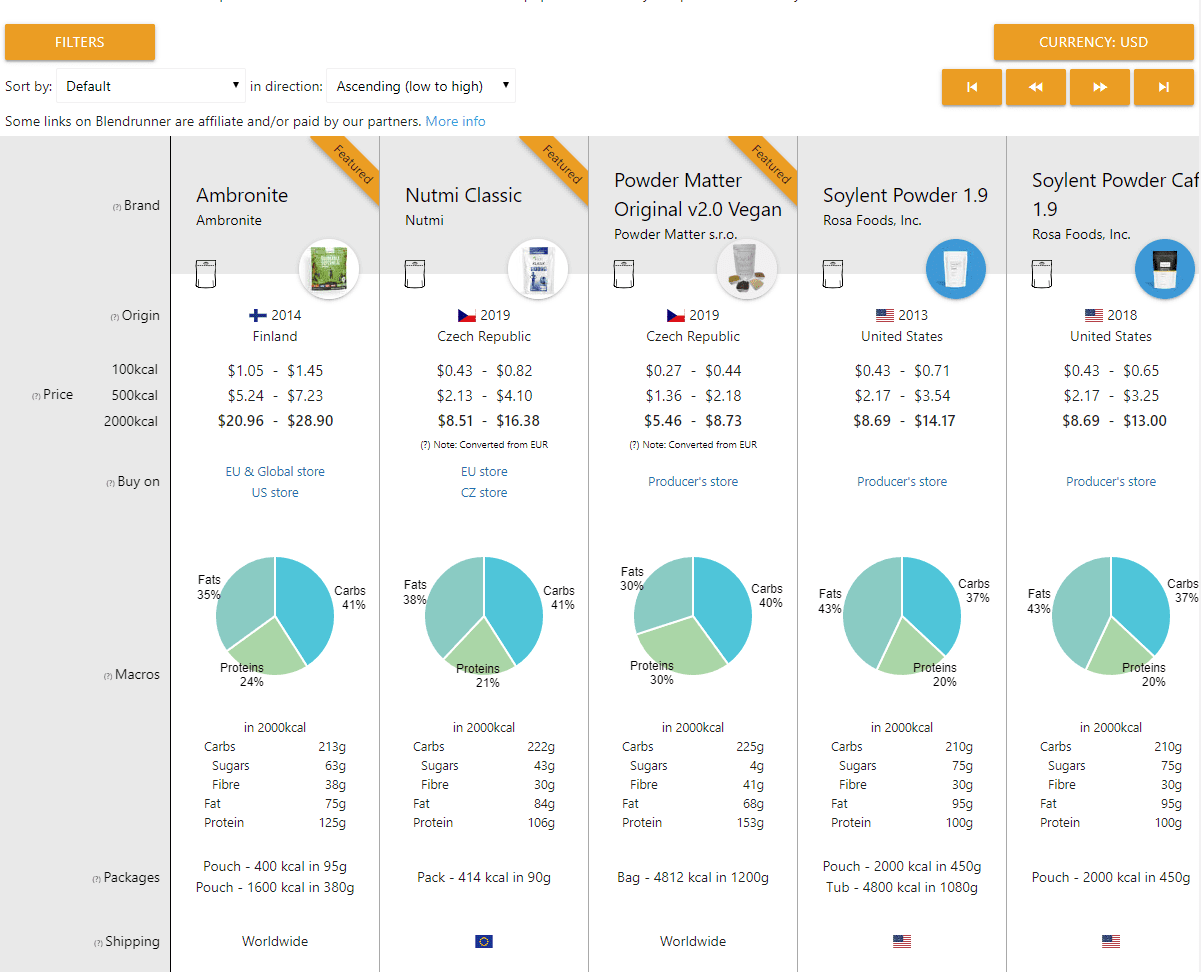Click the pouch icon under Soylent Powder Cafe

coord(1041,273)
